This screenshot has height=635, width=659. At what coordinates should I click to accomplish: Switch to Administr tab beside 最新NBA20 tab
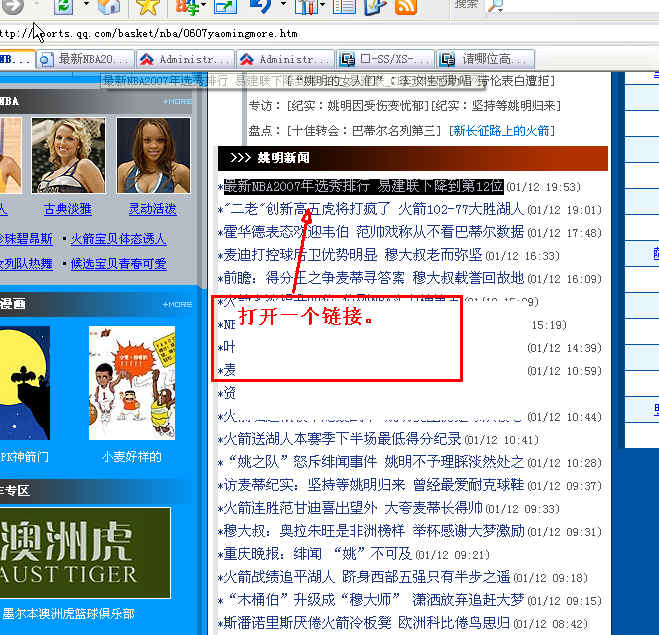[185, 59]
